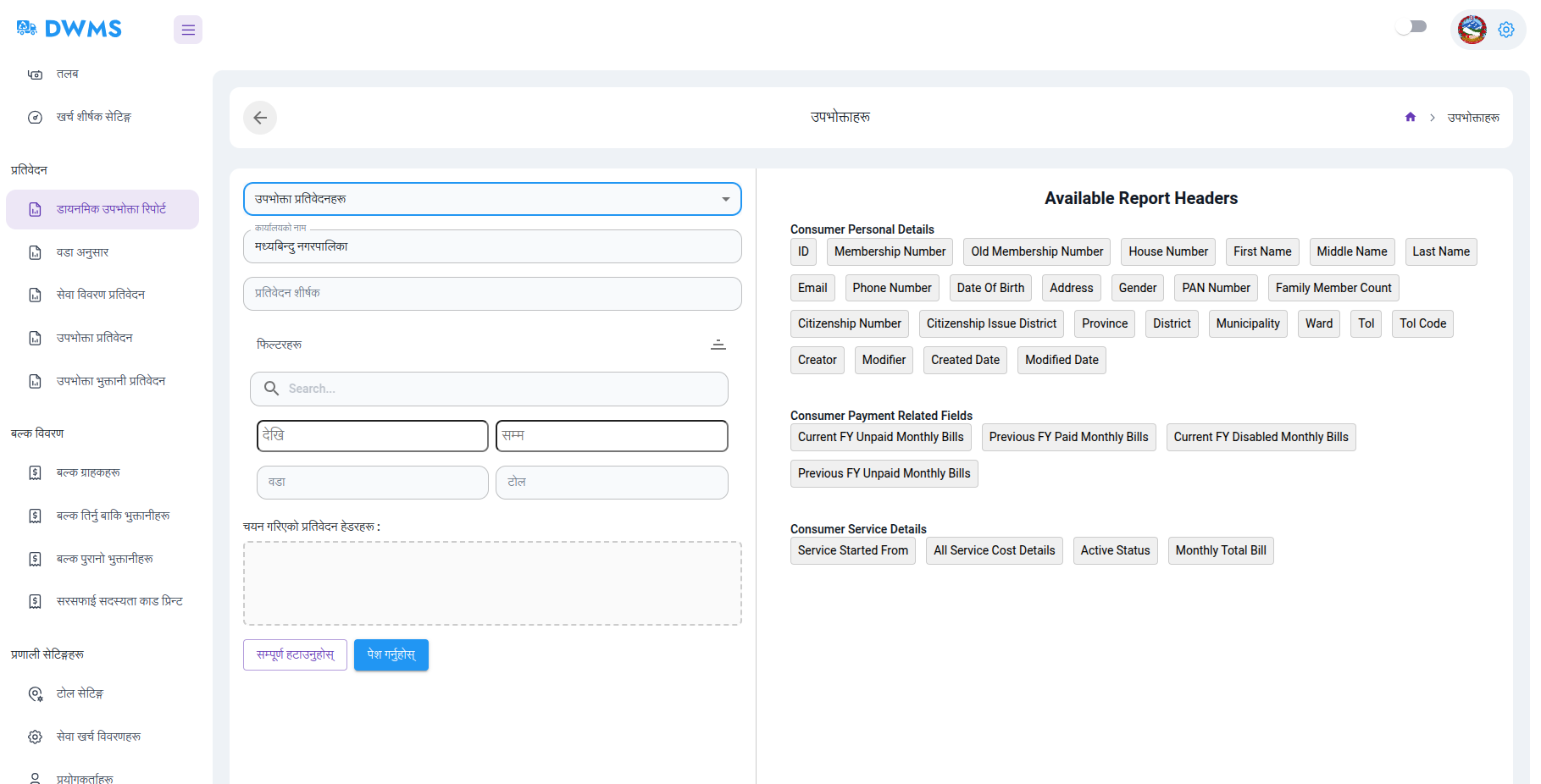Viewport: 1541px width, 784px height.
Task: Open the वडा filter dropdown
Action: [x=372, y=483]
